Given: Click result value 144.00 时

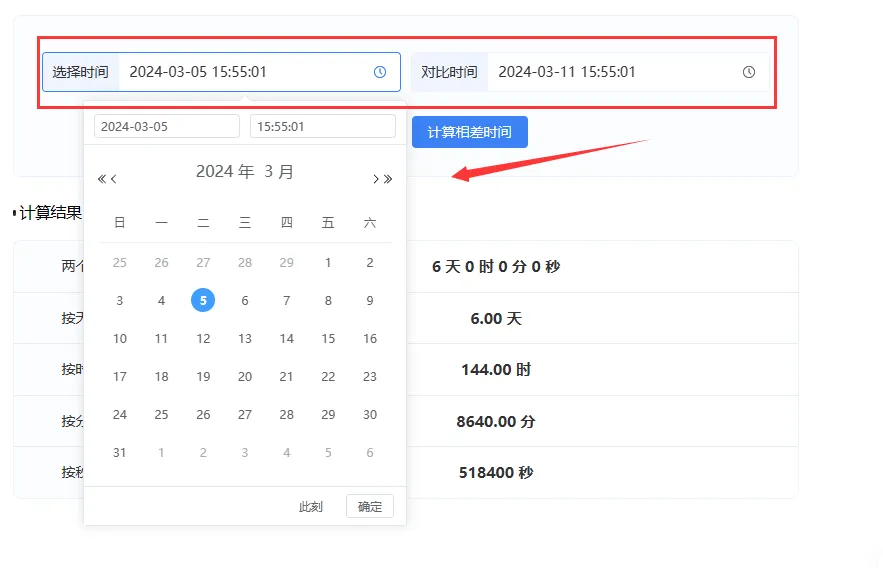Looking at the screenshot, I should pyautogui.click(x=496, y=370).
